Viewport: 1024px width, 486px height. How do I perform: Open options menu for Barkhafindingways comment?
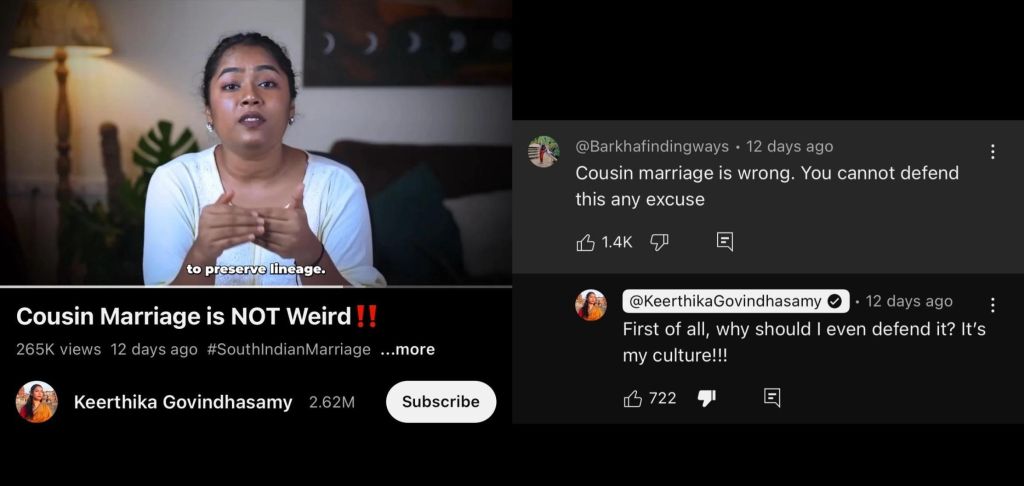(993, 152)
